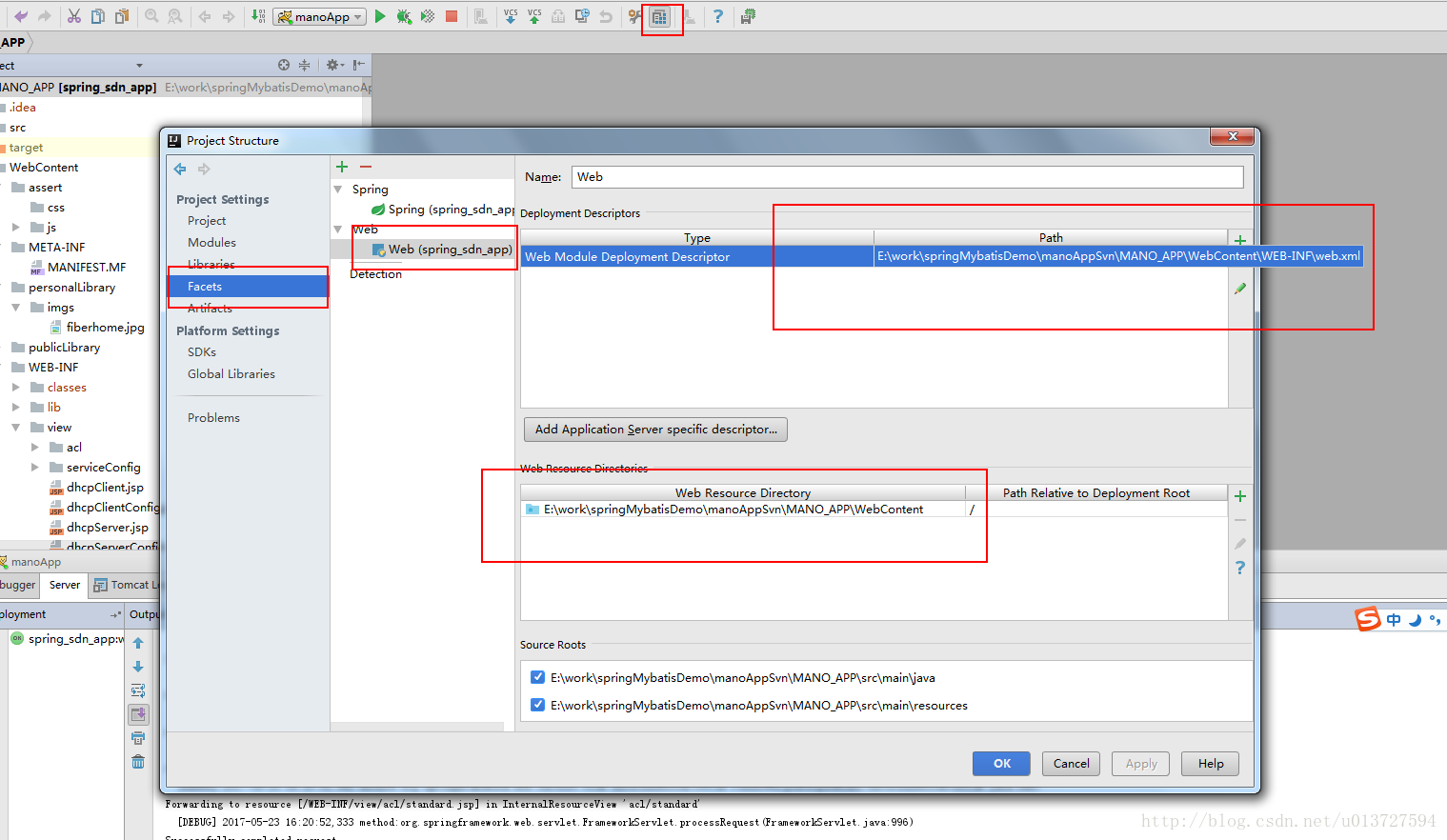Click the Paste icon in main toolbar
1447x840 pixels.
tap(122, 16)
